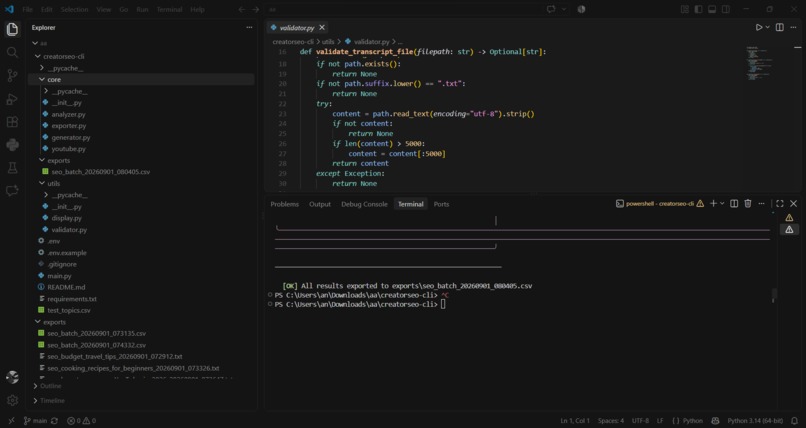Collapse the utils folder

(42, 183)
